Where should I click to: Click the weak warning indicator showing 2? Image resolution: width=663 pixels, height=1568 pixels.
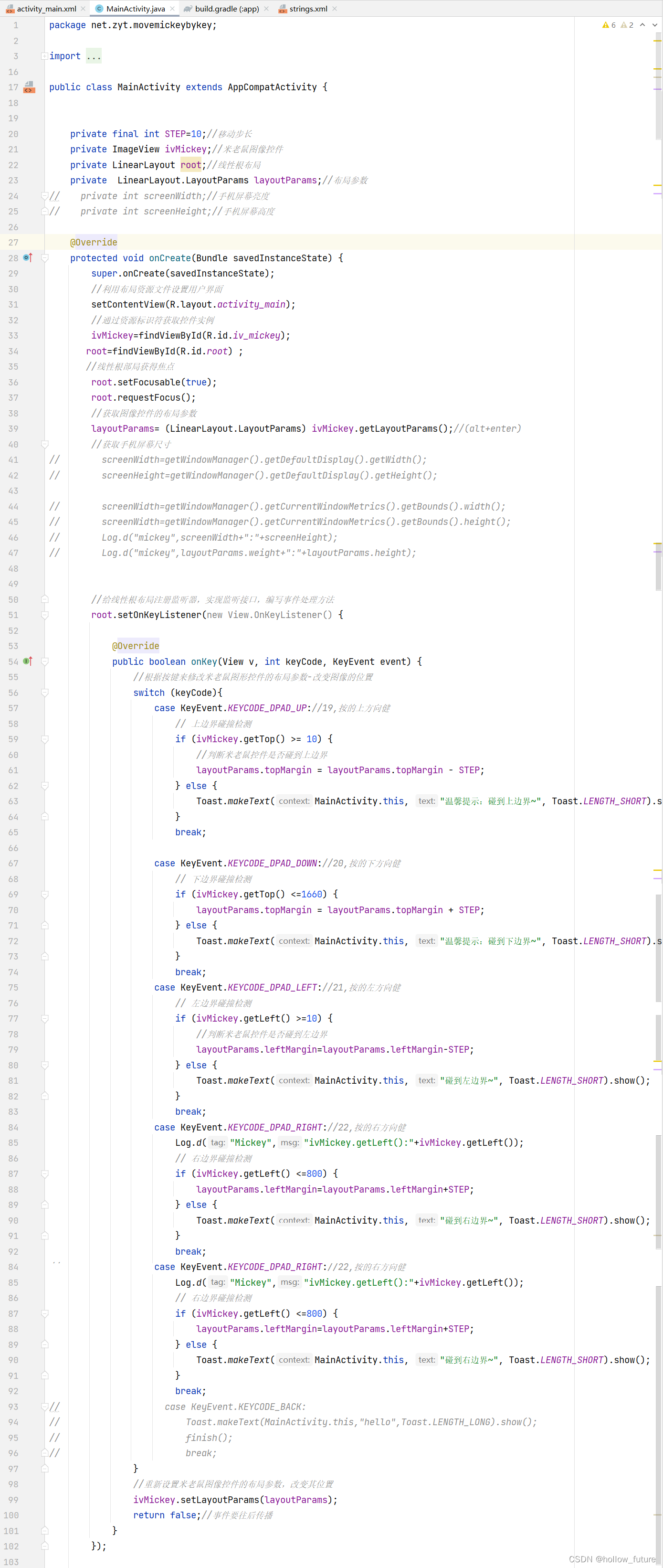coord(627,25)
